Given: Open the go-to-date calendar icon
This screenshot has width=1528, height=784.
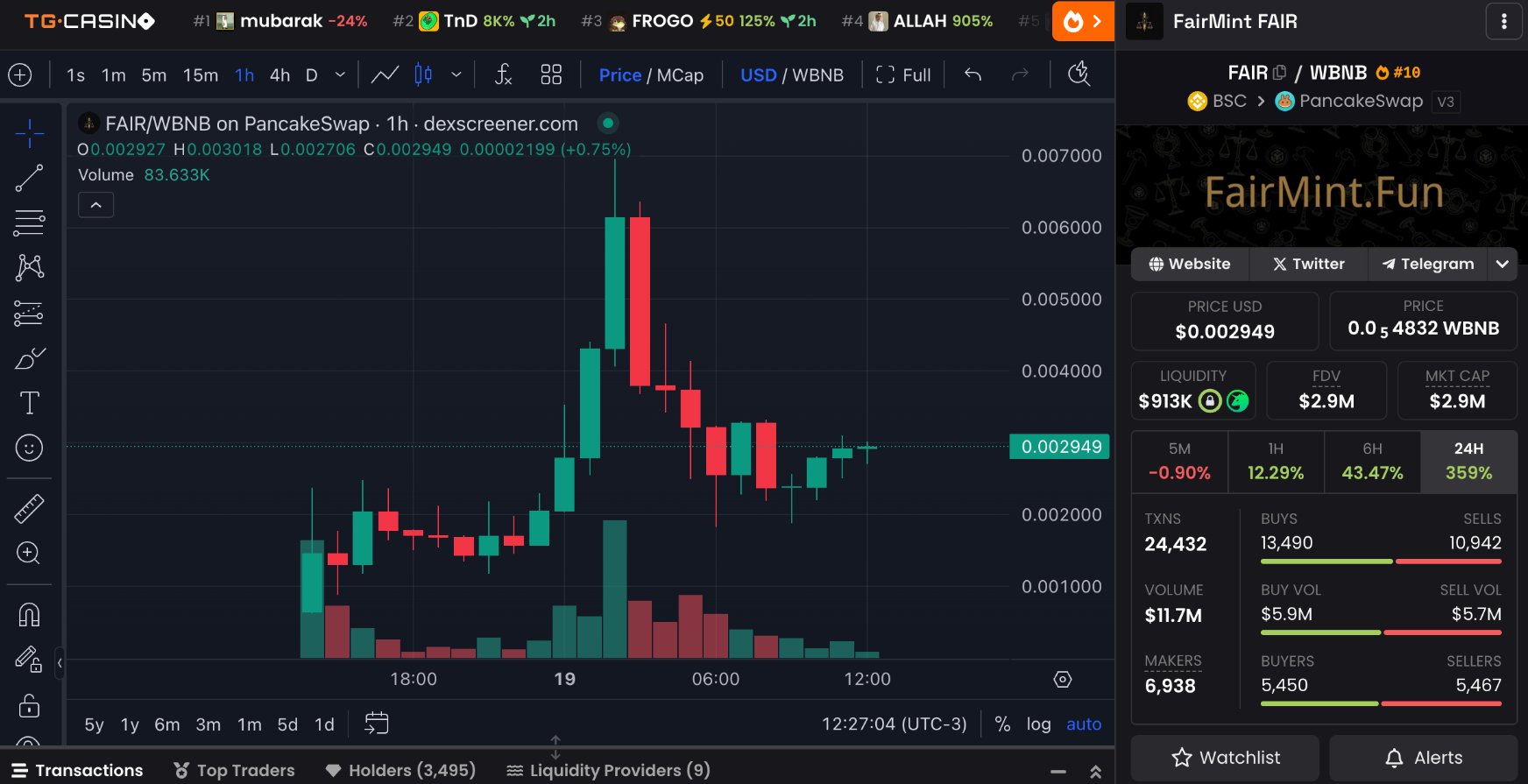Looking at the screenshot, I should pos(377,724).
